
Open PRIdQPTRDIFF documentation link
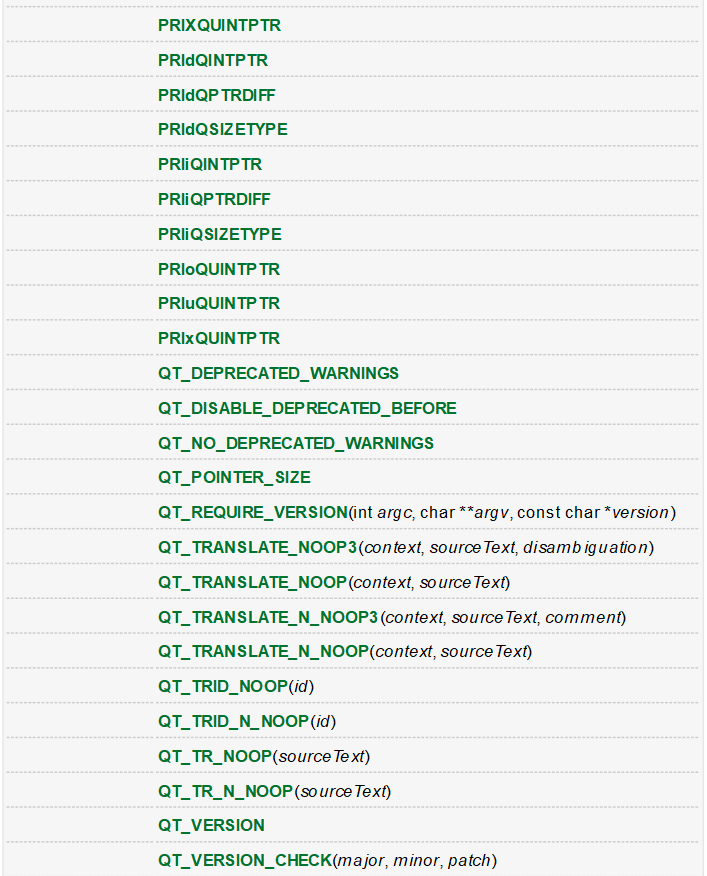(216, 95)
